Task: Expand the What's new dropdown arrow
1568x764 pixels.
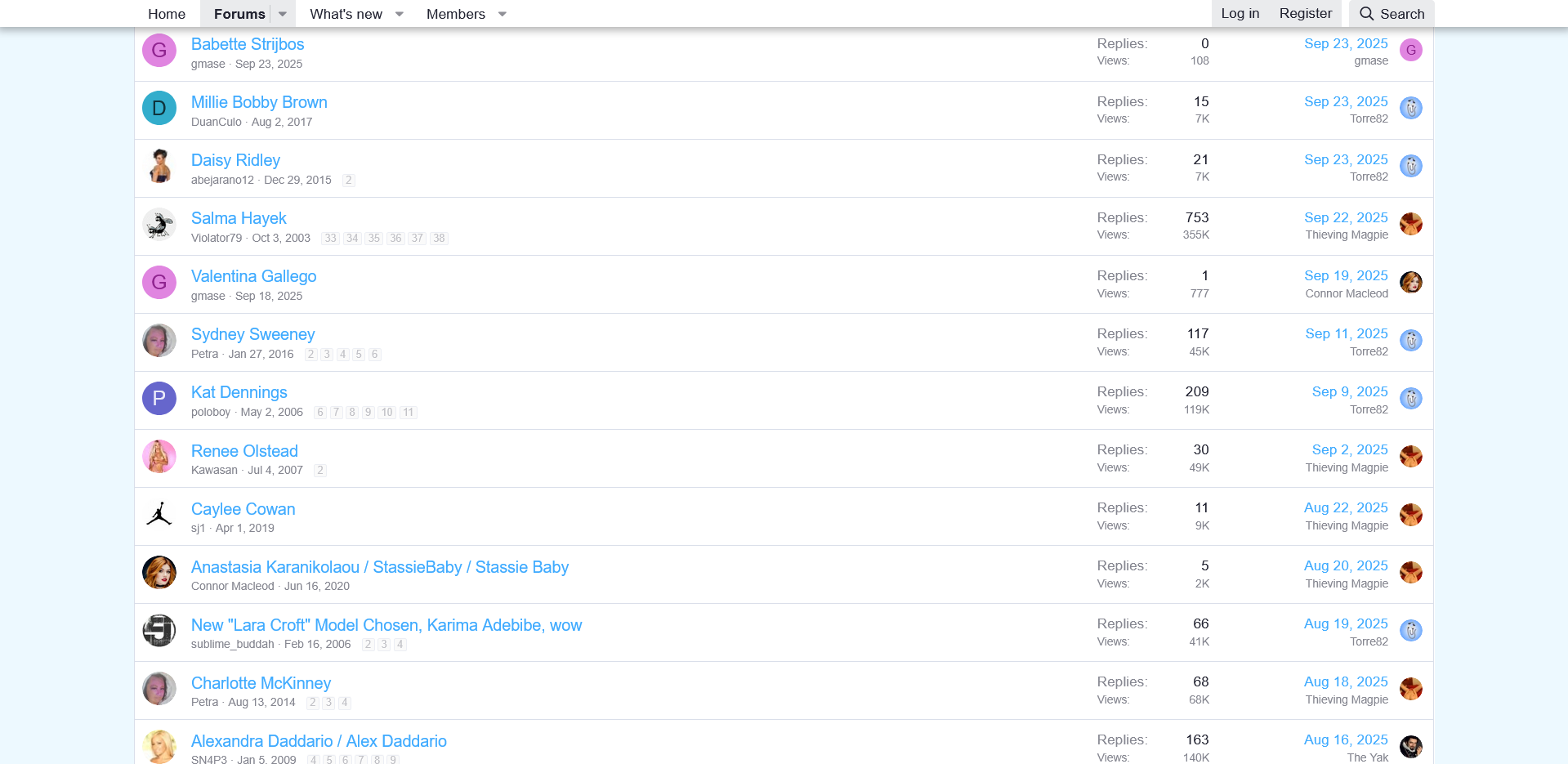Action: (x=400, y=14)
